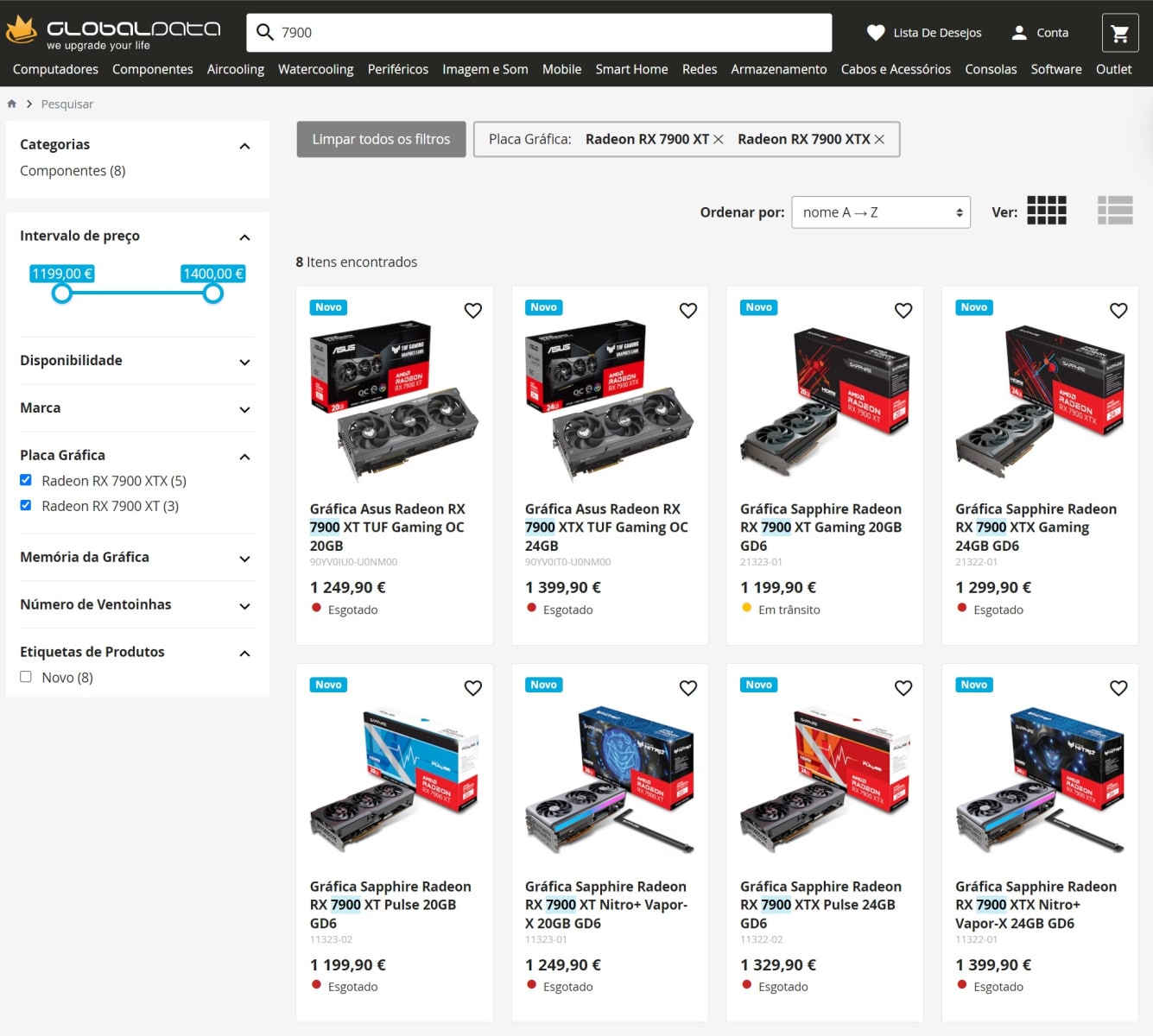
Task: Switch to grid view layout
Action: point(1047,211)
